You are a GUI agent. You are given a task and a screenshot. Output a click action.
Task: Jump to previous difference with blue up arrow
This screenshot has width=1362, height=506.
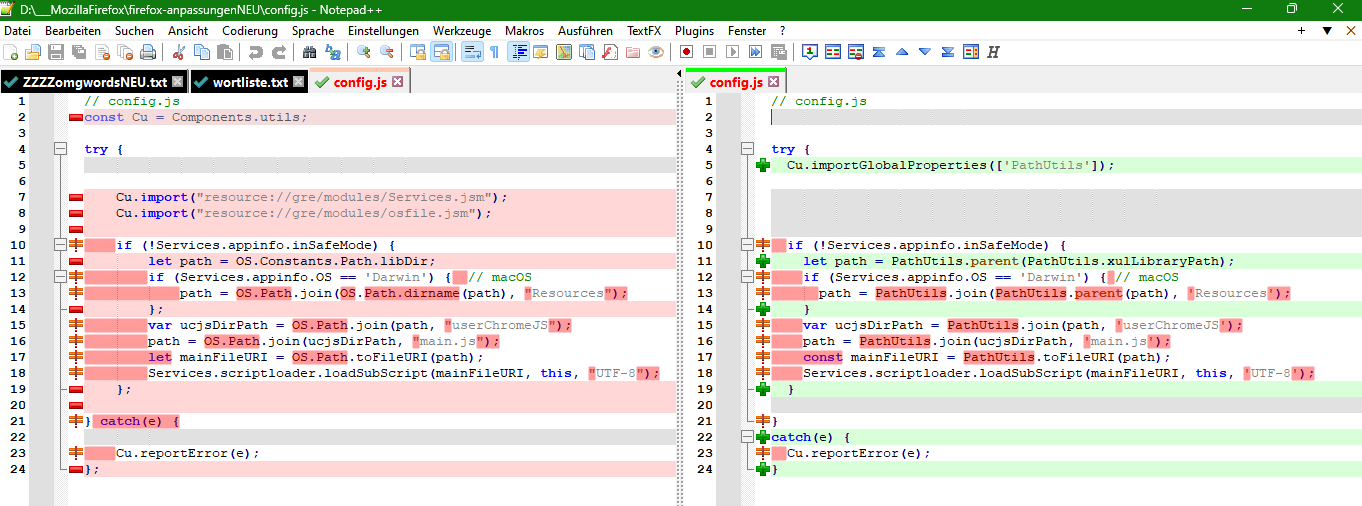(x=902, y=52)
